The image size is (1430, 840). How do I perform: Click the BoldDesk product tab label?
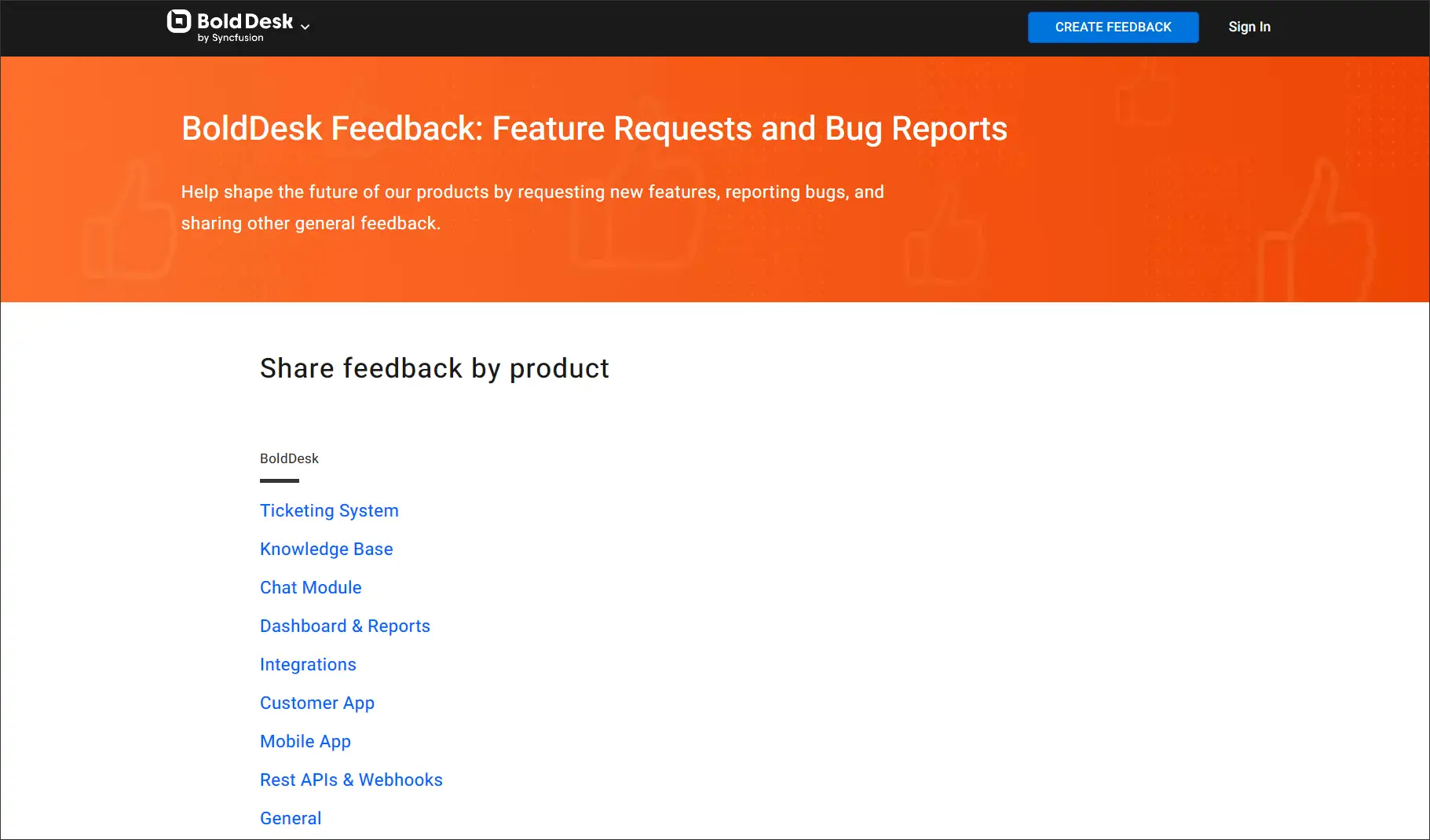point(289,458)
